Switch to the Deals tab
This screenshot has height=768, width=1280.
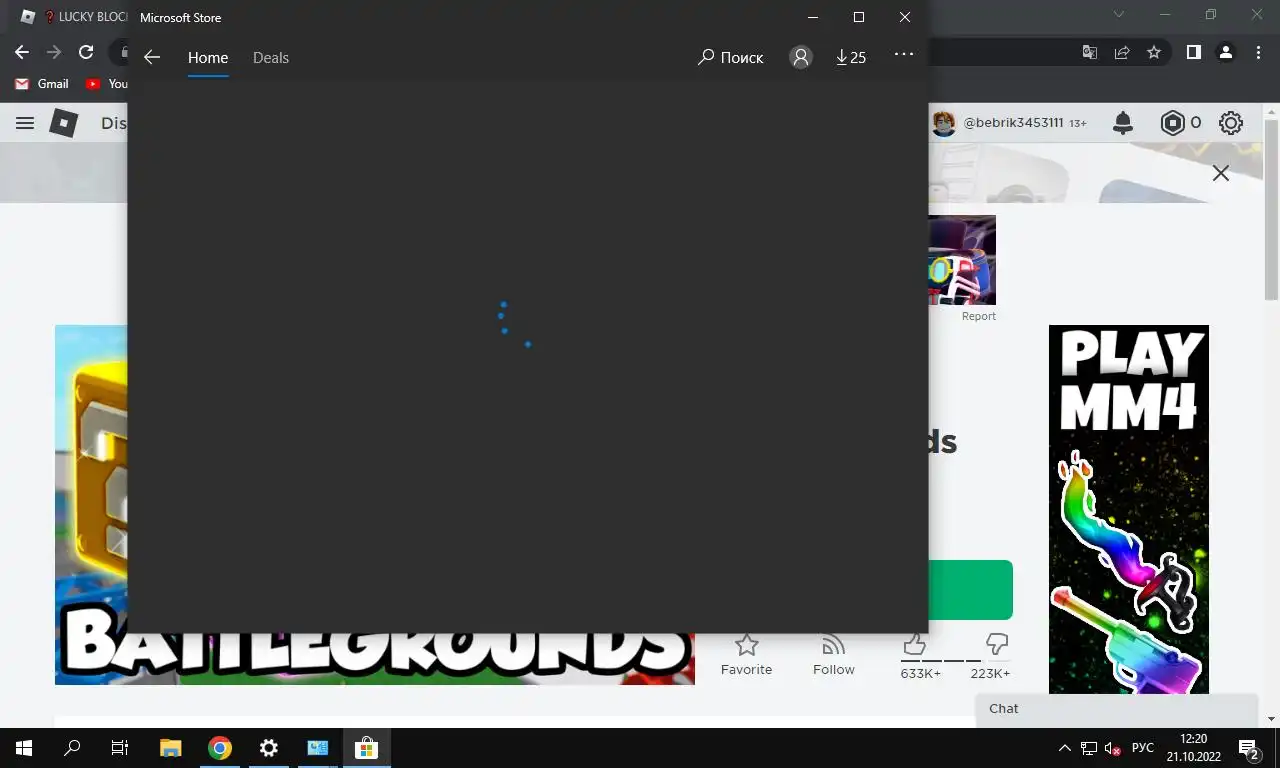point(270,58)
